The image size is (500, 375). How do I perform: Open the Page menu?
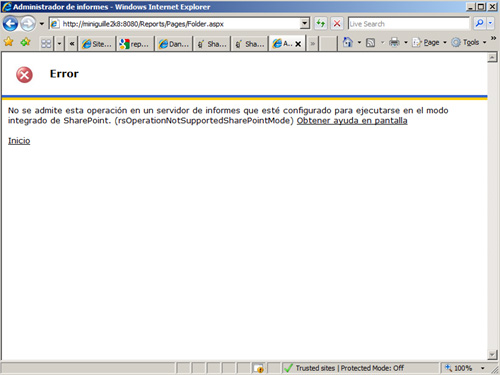[x=429, y=42]
